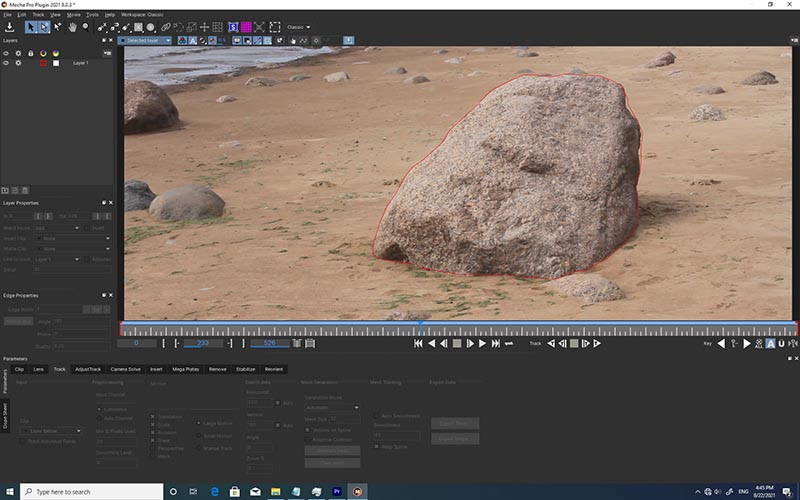Click the Layer 1 white matte color swatch
Image resolution: width=800 pixels, height=500 pixels.
coord(56,63)
